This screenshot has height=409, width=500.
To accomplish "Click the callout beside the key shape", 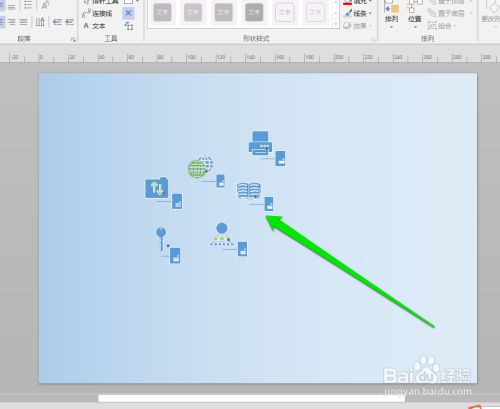I will [x=175, y=256].
